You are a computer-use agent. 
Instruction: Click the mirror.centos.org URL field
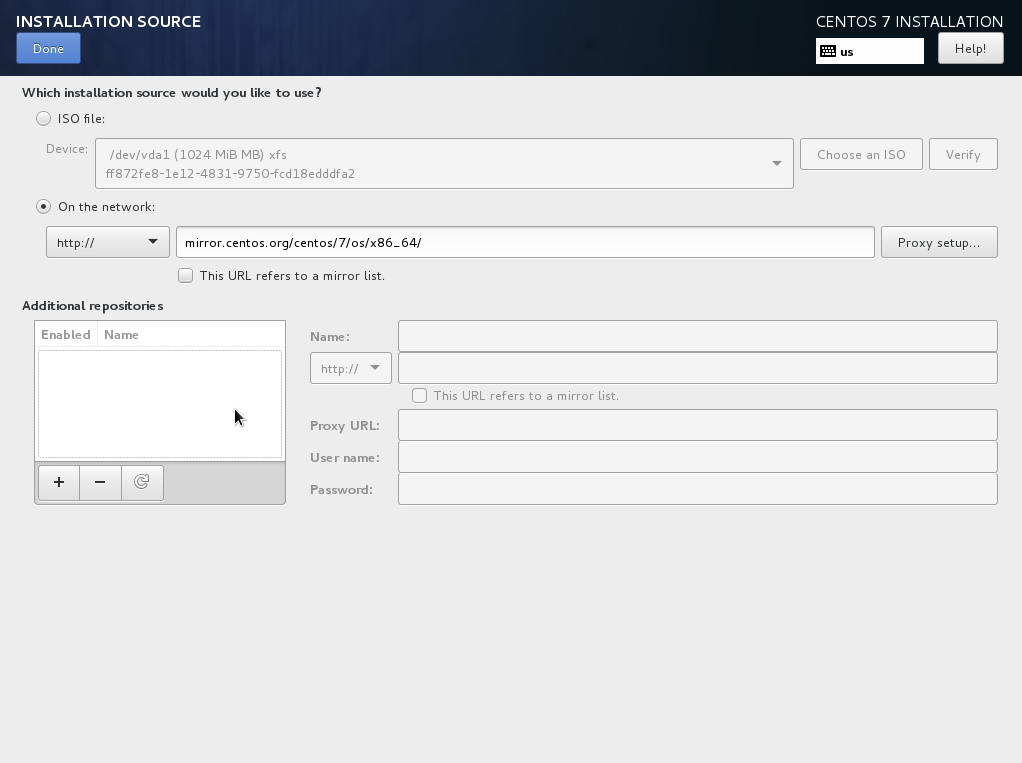[525, 242]
